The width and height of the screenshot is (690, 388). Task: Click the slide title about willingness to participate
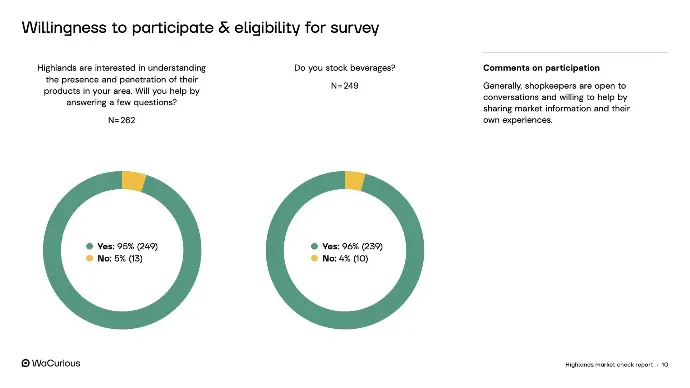tap(200, 28)
